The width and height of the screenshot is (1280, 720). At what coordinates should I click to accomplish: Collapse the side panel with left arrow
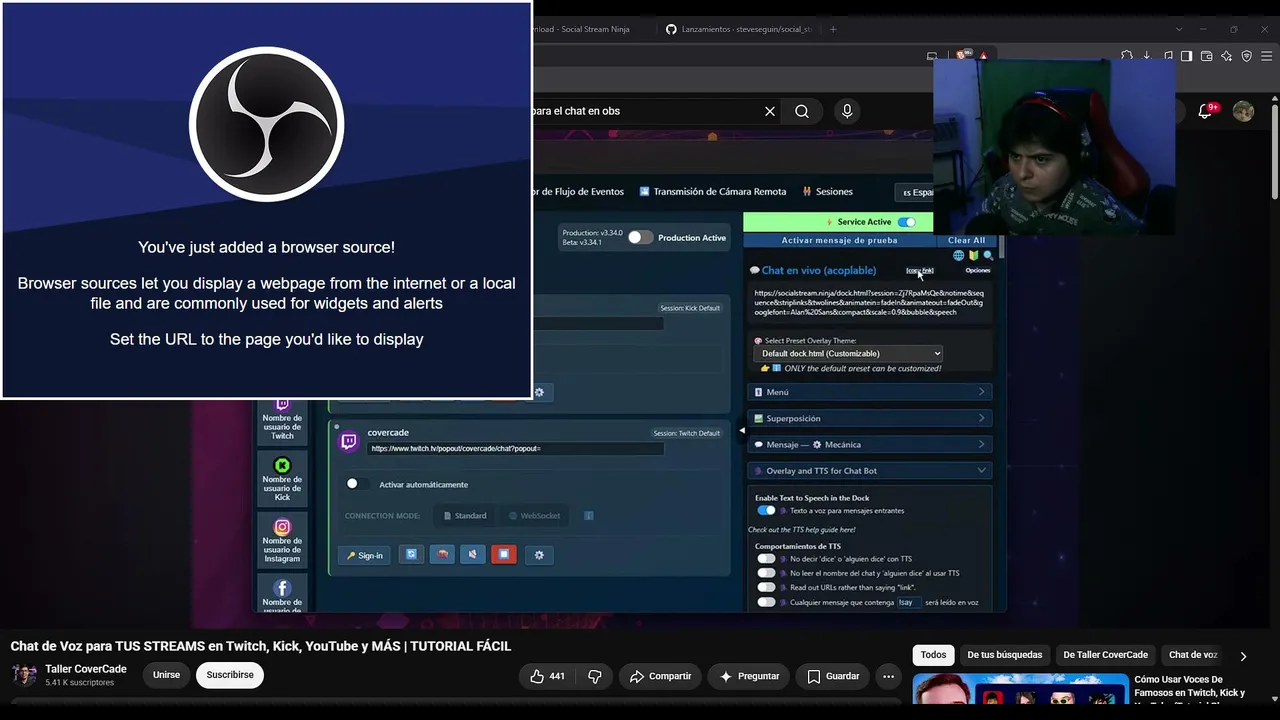(742, 430)
